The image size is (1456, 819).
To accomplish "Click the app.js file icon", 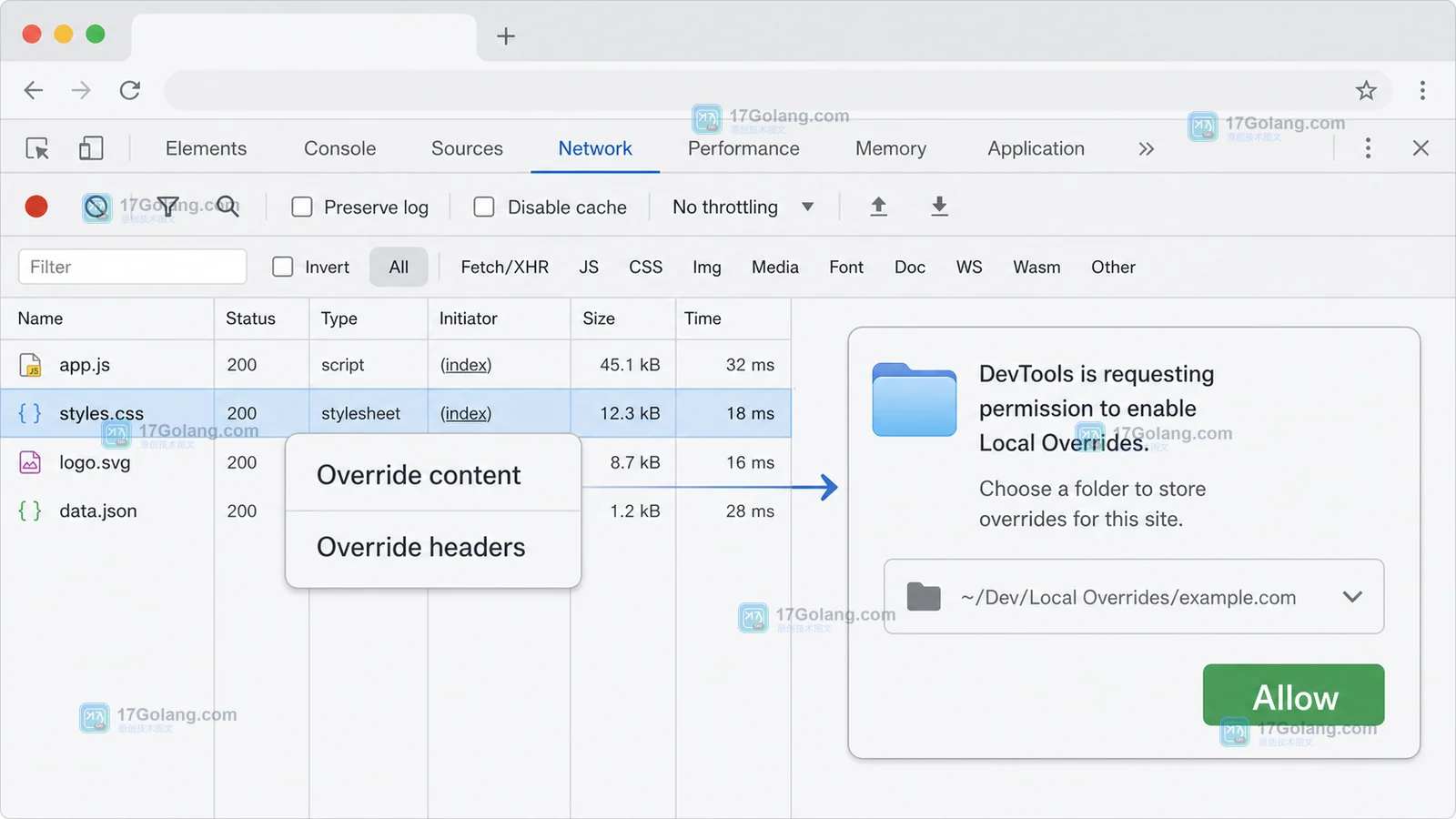I will [x=30, y=365].
